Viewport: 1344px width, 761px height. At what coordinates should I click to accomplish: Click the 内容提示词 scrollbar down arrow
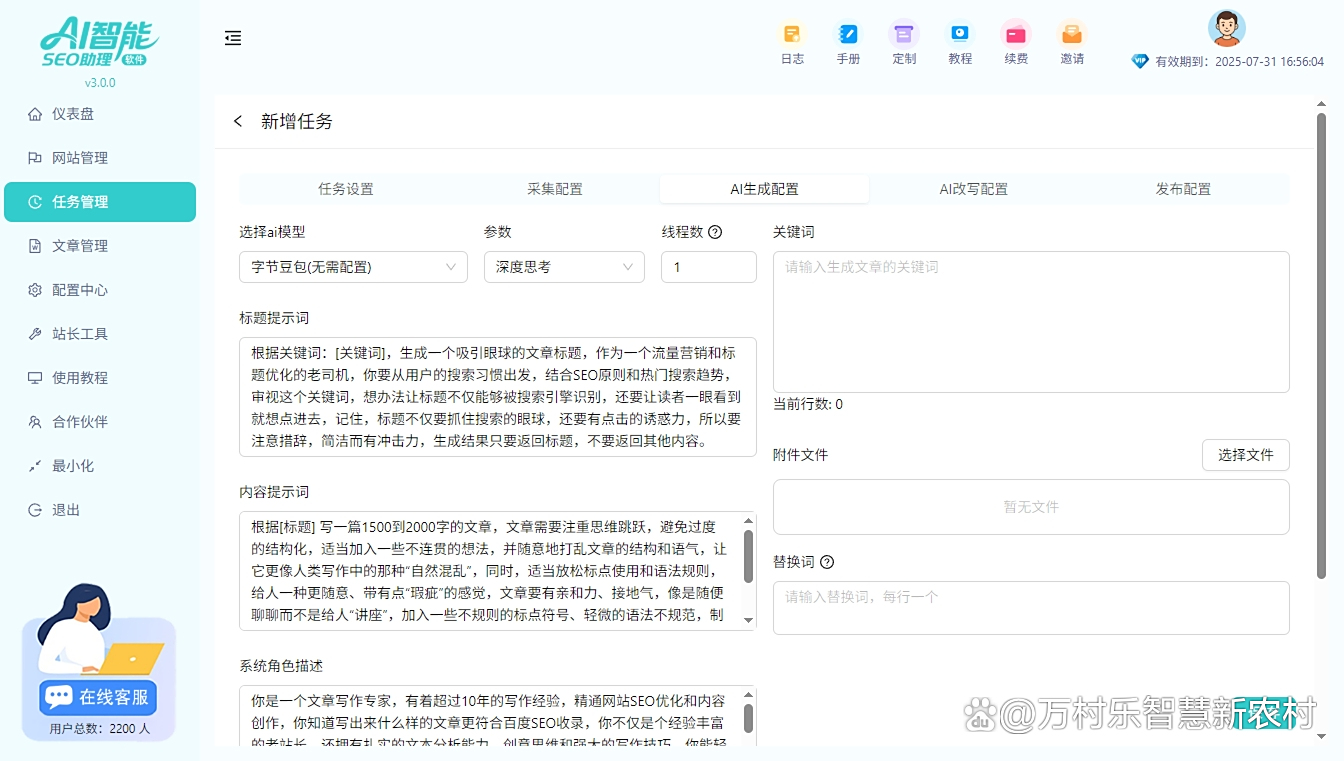[749, 621]
